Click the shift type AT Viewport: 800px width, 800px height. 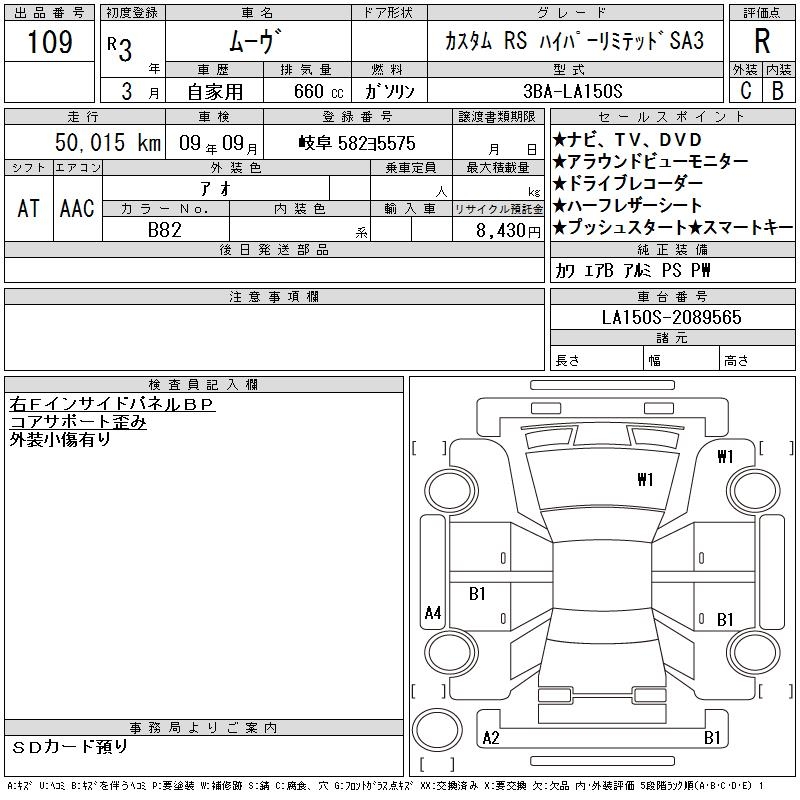(28, 208)
